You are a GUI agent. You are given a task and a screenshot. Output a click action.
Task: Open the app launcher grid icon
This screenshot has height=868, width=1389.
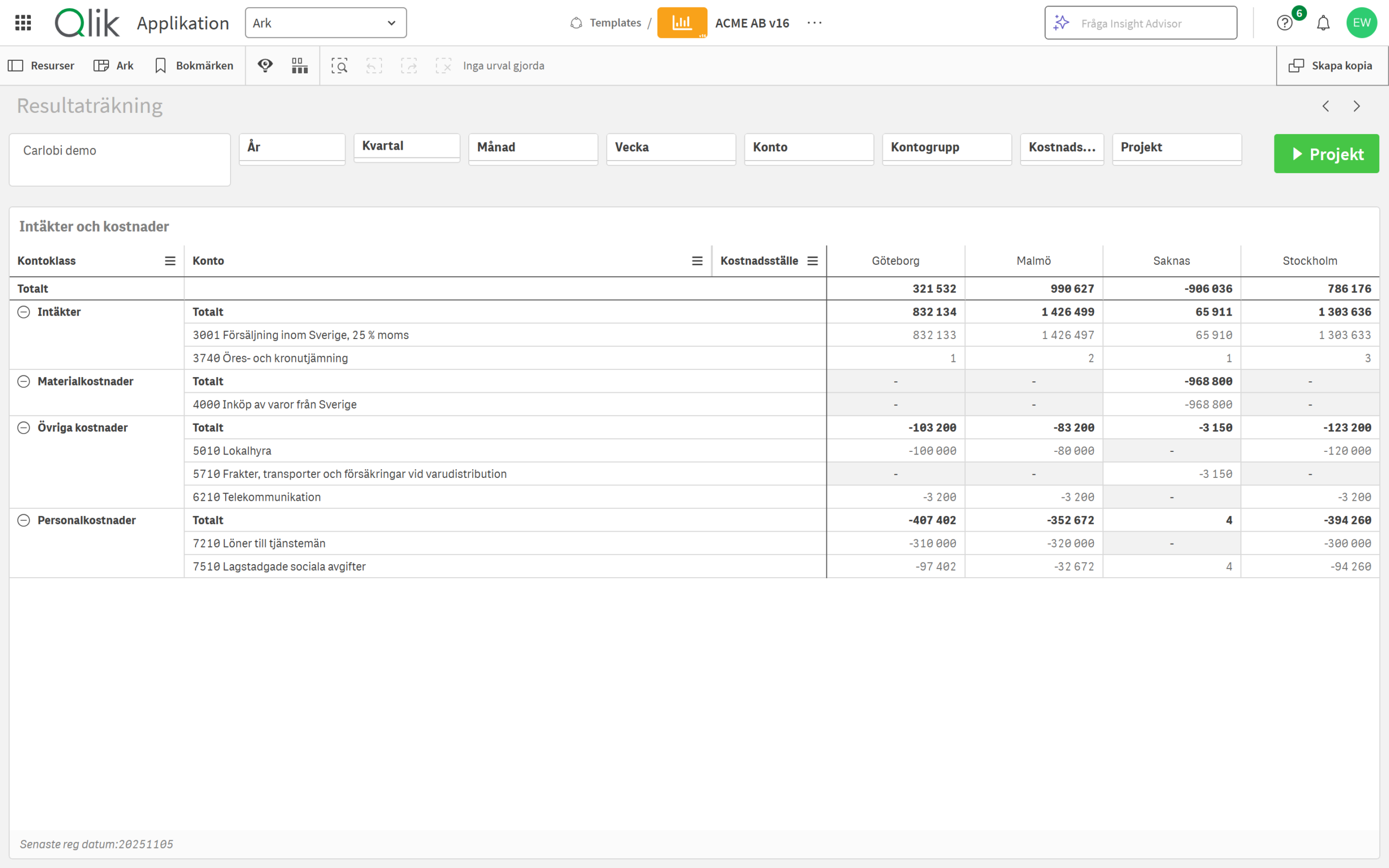pyautogui.click(x=23, y=23)
